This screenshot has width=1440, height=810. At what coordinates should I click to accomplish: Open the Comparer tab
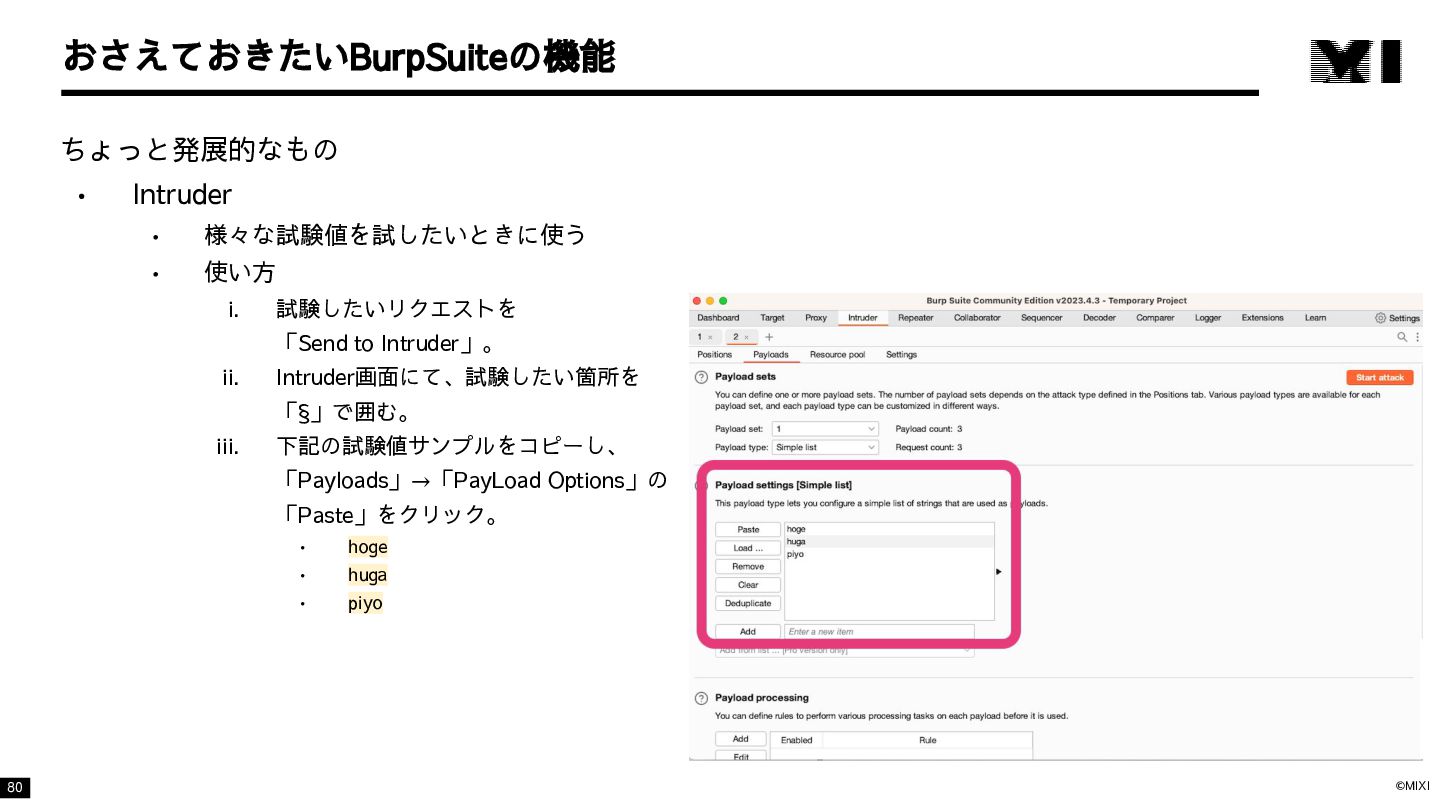click(x=1155, y=318)
